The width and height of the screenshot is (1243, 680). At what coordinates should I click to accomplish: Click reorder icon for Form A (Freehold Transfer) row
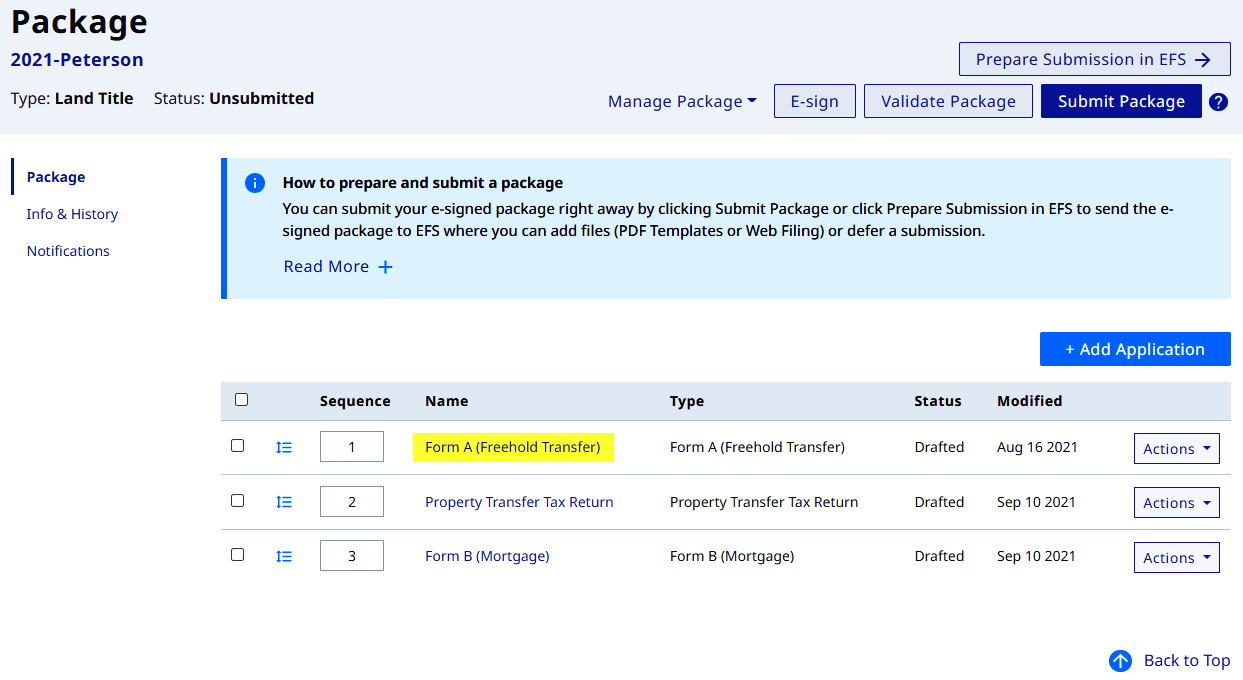coord(284,448)
